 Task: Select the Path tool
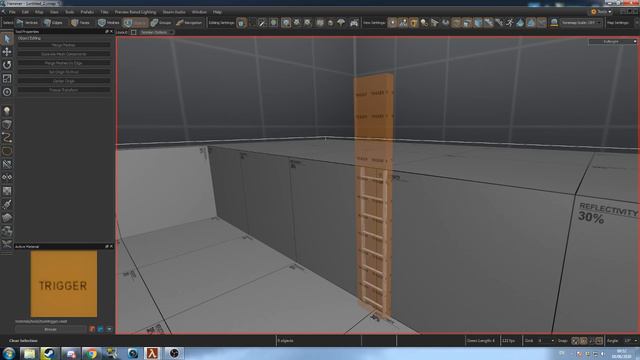tap(7, 138)
